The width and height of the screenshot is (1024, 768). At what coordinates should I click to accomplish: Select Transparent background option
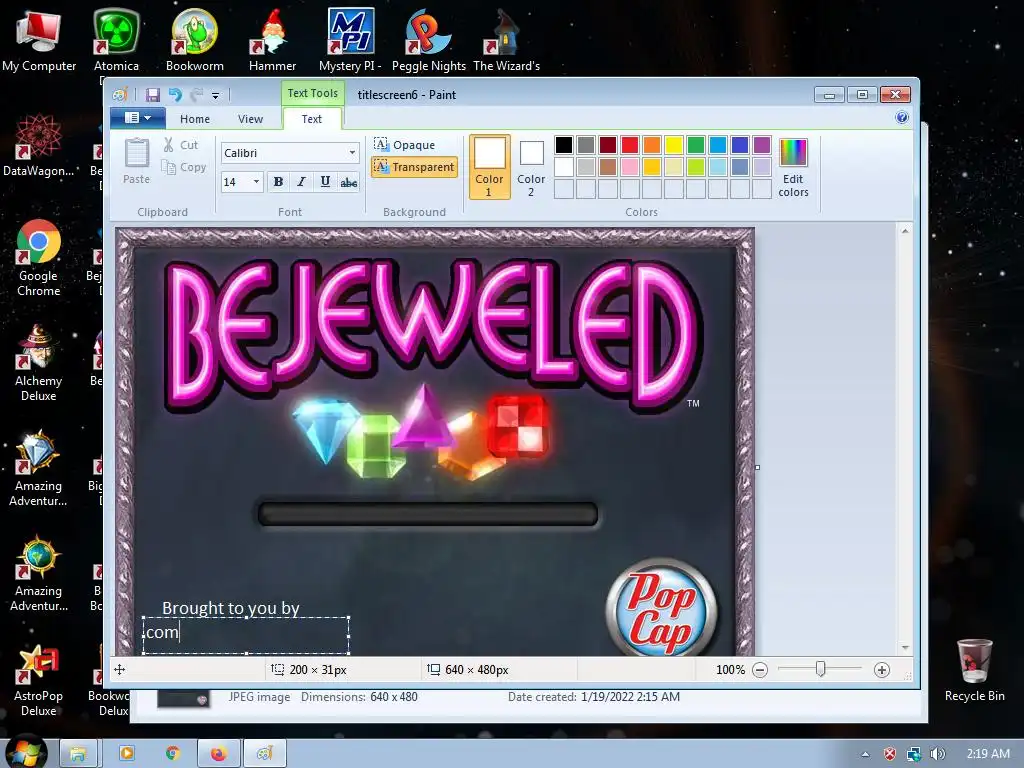point(414,167)
